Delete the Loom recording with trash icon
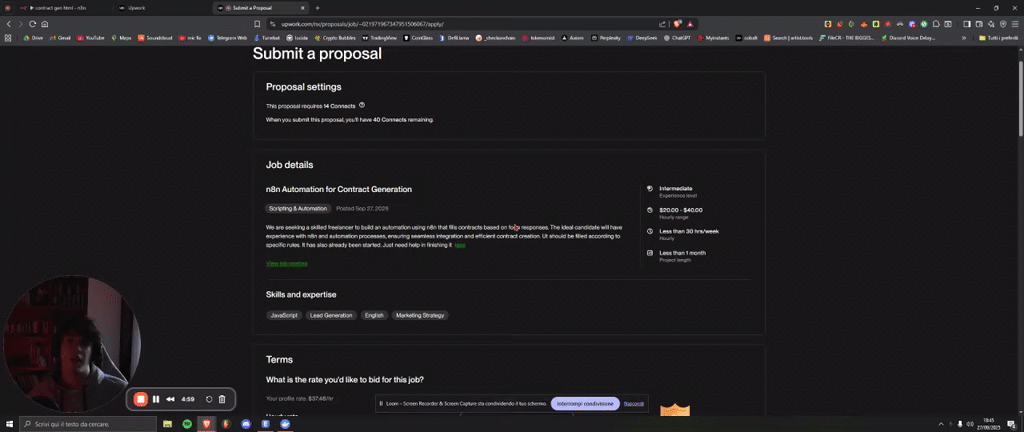This screenshot has width=1024, height=432. (x=222, y=399)
